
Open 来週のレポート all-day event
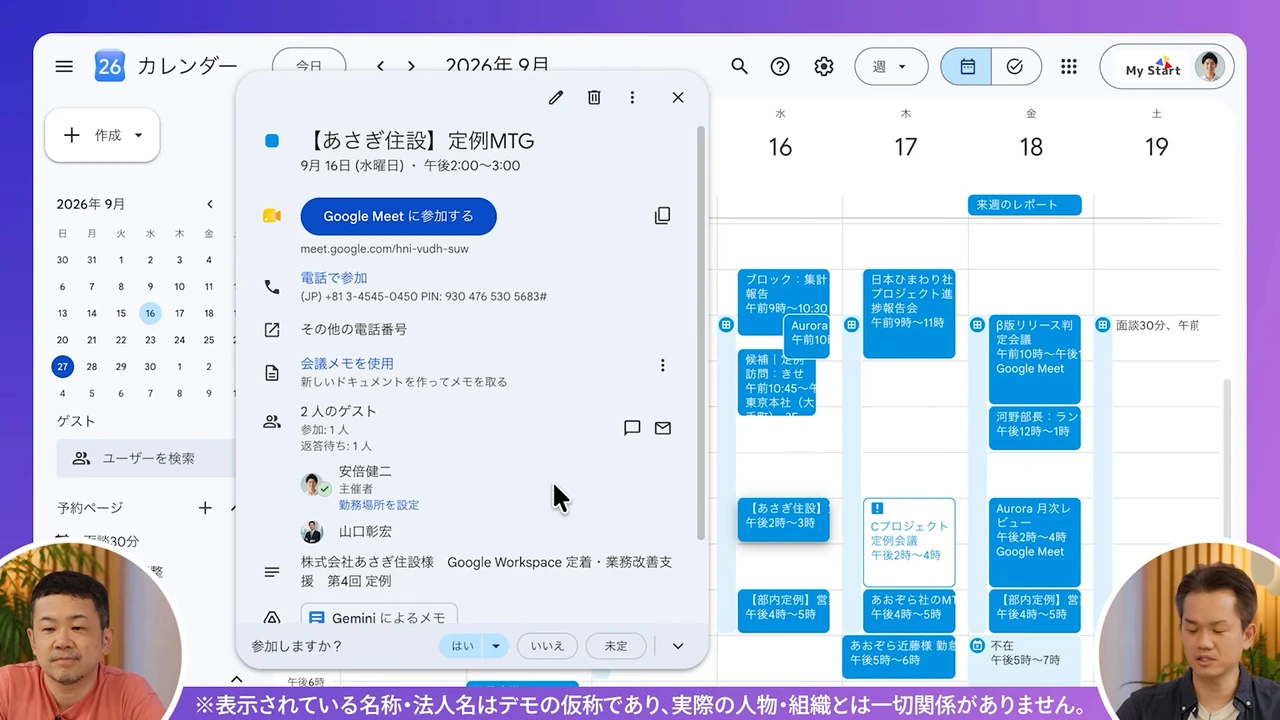click(1025, 205)
